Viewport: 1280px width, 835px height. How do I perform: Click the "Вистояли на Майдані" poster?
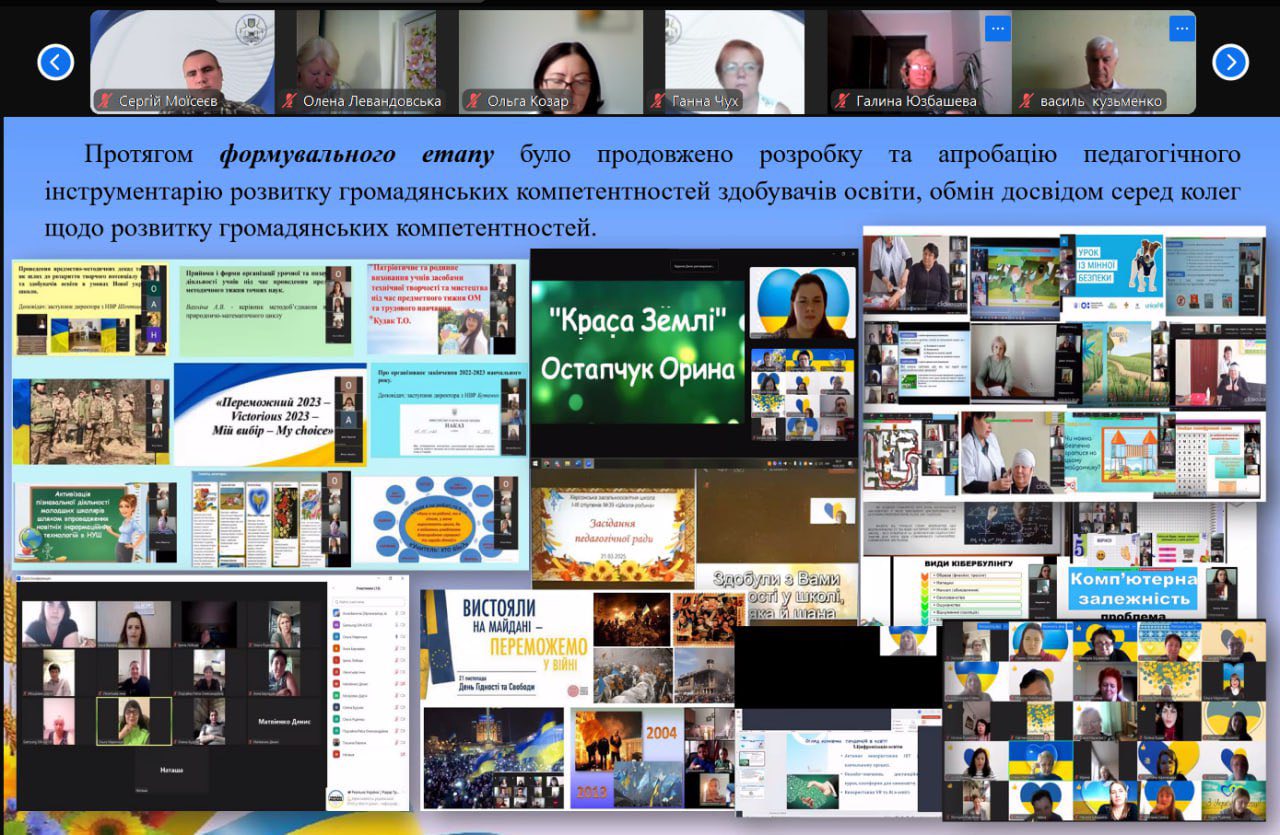pos(506,645)
